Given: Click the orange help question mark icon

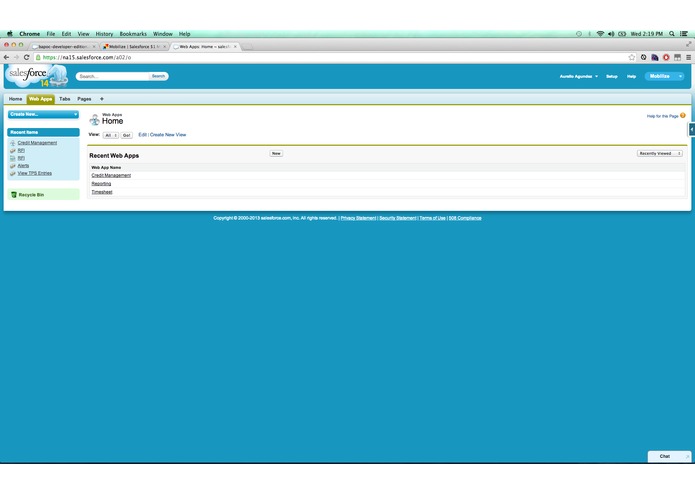Looking at the screenshot, I should point(683,116).
